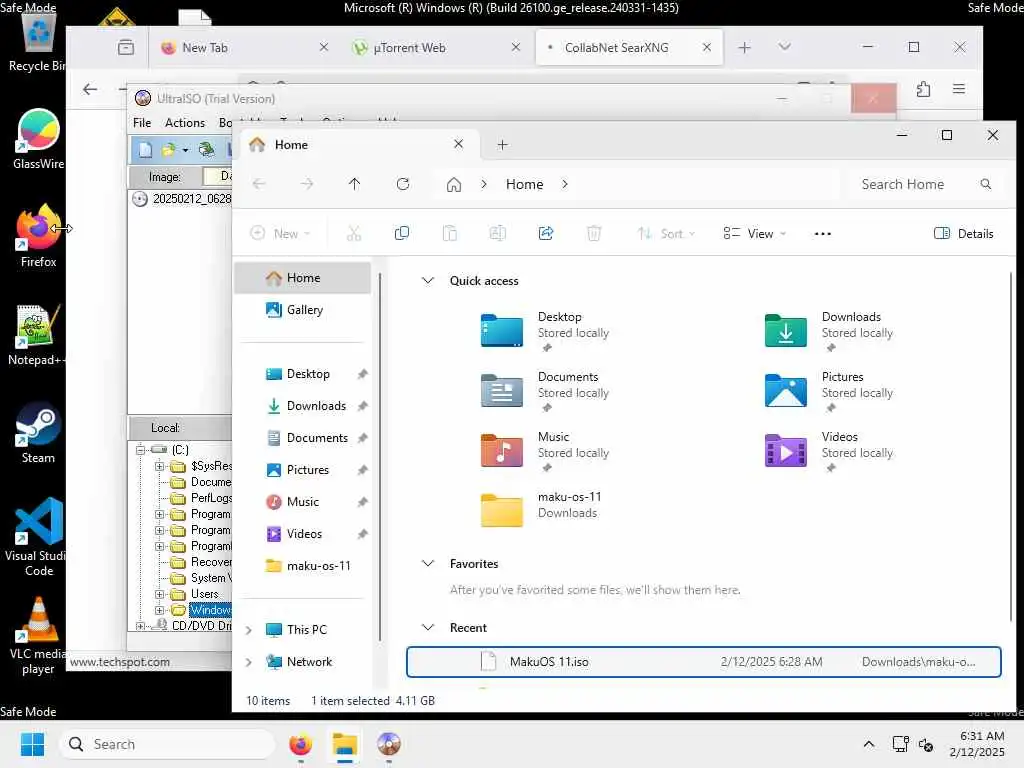The height and width of the screenshot is (768, 1024).
Task: Click the home icon in address bar
Action: 454,185
